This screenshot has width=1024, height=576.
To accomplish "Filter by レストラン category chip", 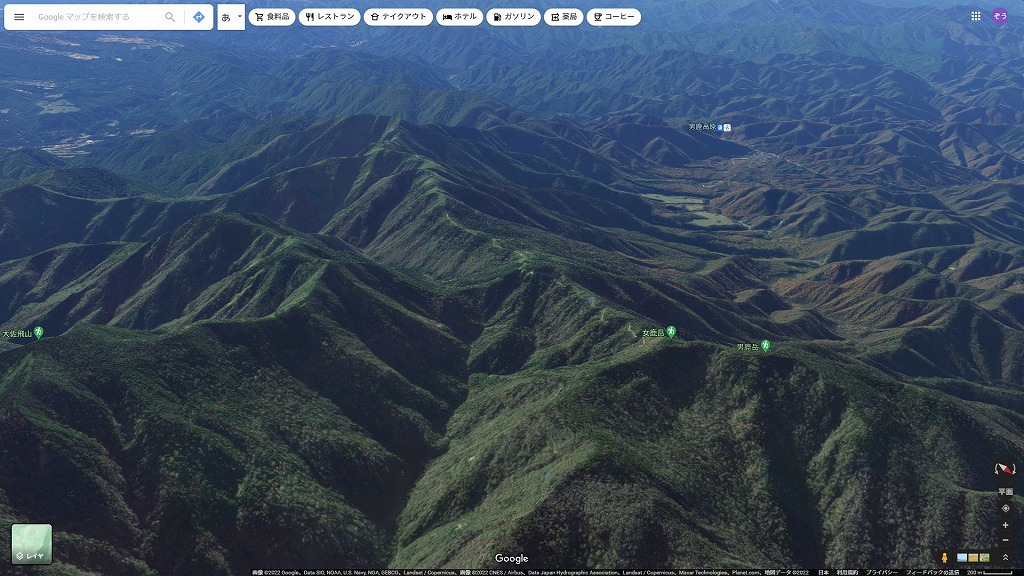I will (328, 17).
